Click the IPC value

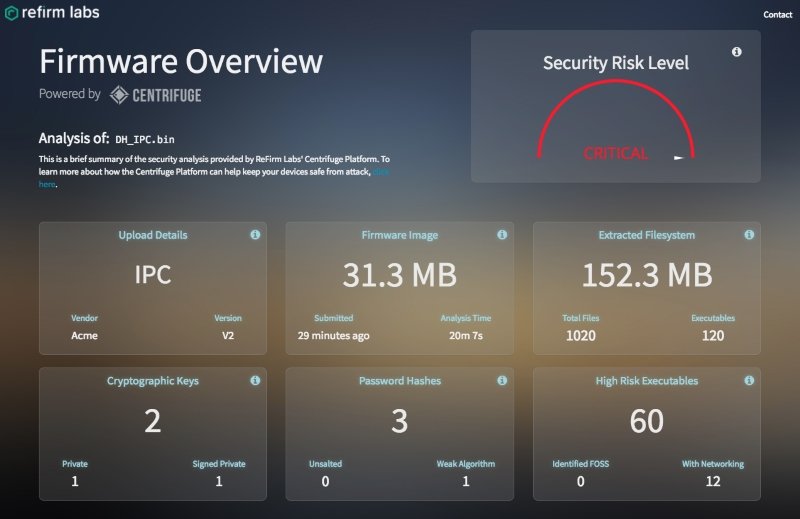tap(153, 275)
